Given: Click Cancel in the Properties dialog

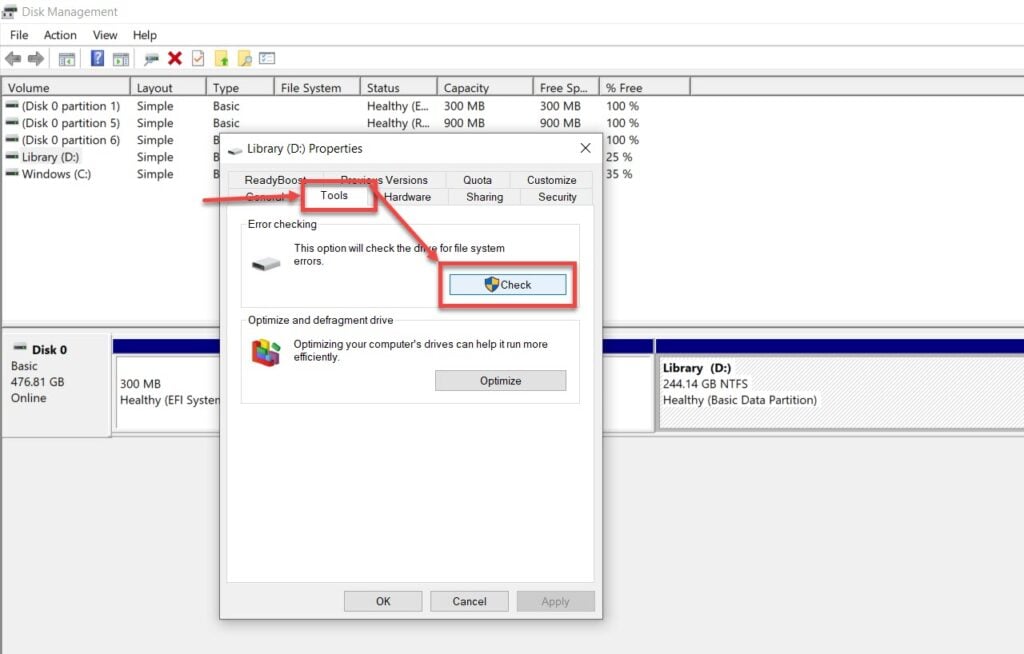Looking at the screenshot, I should pyautogui.click(x=469, y=602).
